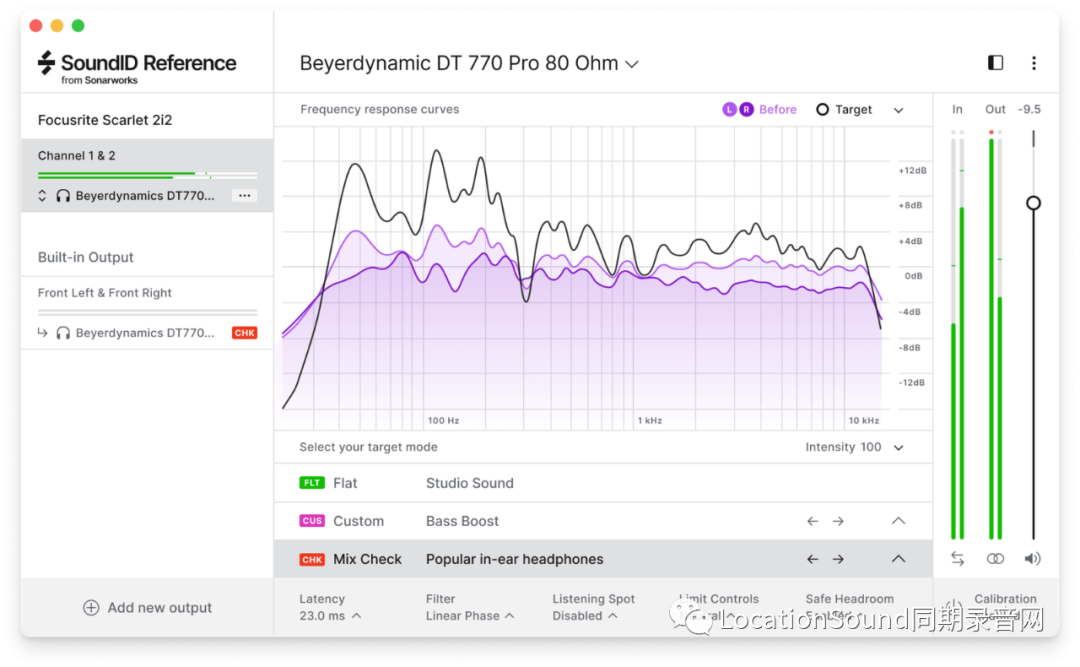This screenshot has width=1080, height=667.
Task: Open the three-dot menu at top right
Action: coord(1033,63)
